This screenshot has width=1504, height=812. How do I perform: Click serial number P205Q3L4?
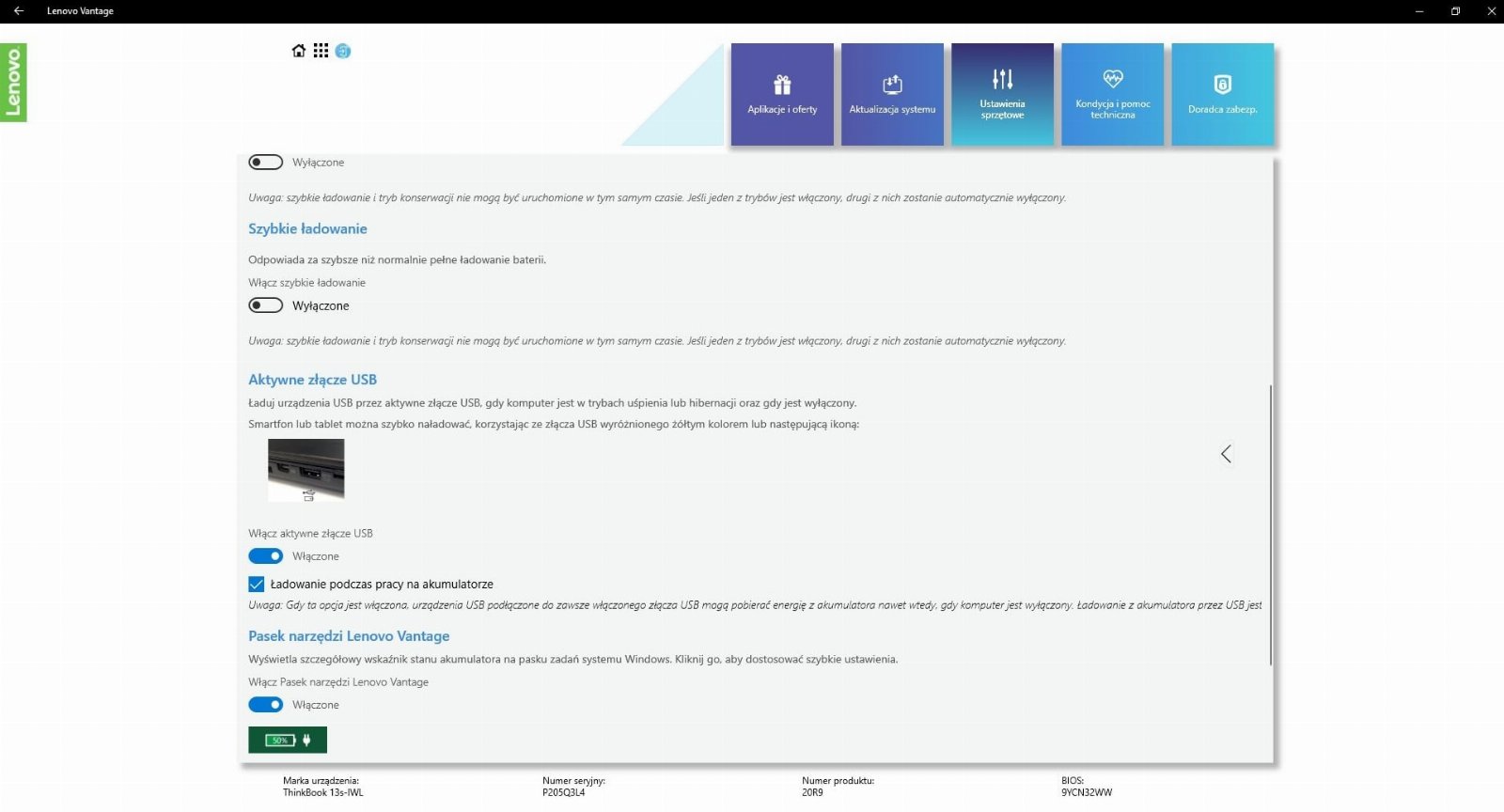(x=563, y=792)
